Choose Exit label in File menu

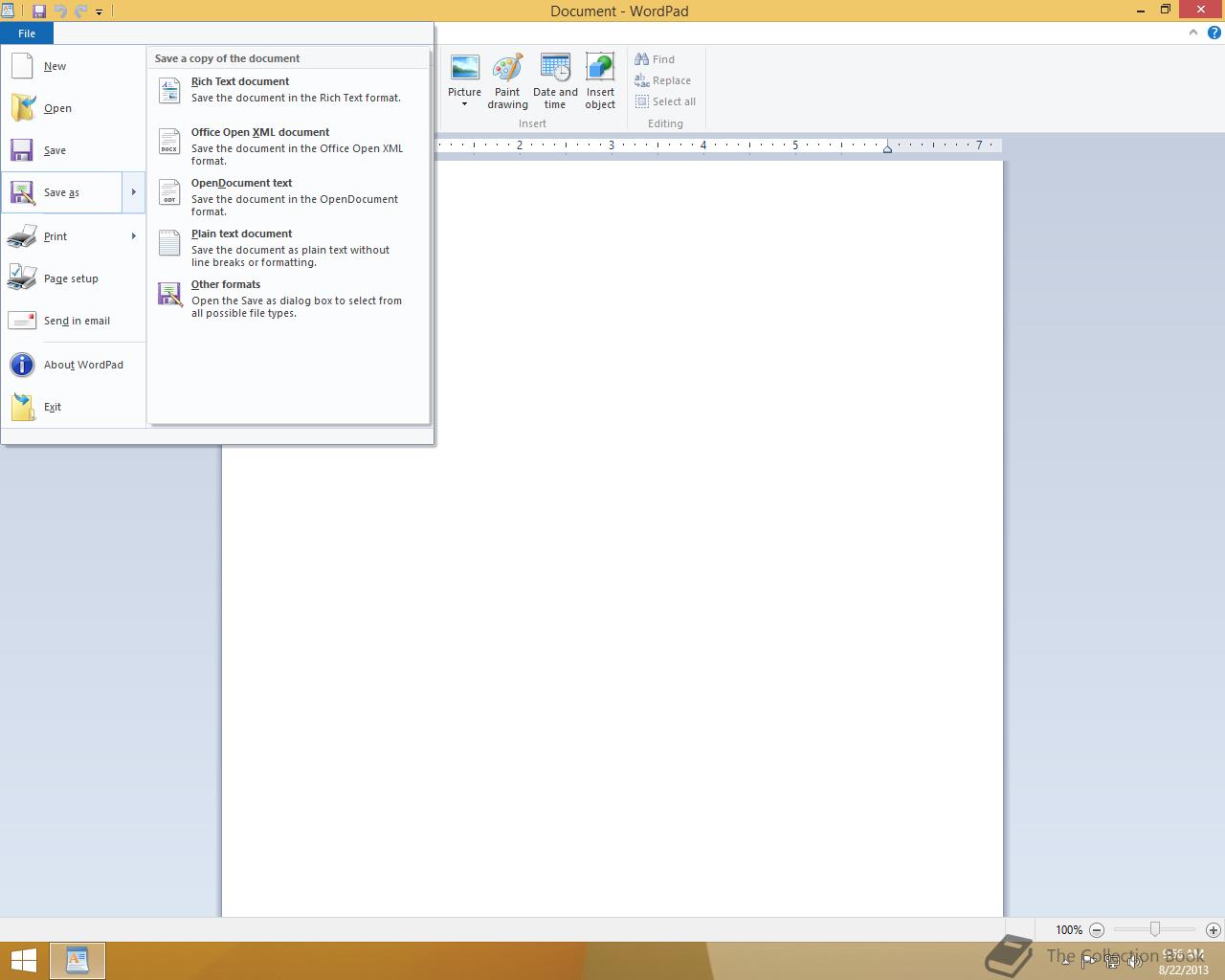pyautogui.click(x=53, y=407)
